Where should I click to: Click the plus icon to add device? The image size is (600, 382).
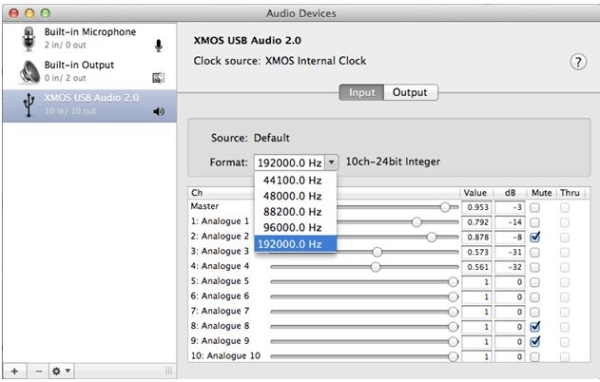[15, 371]
